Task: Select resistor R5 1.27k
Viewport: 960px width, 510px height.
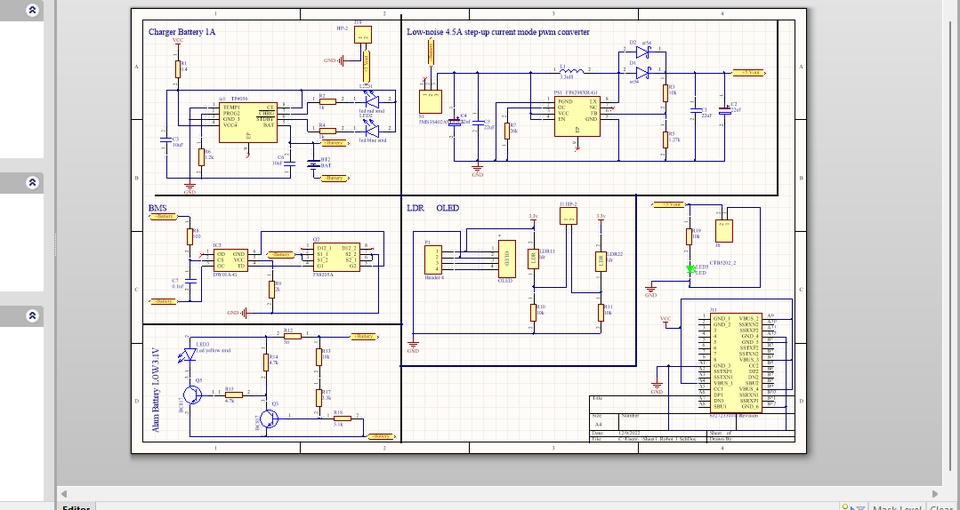Action: click(x=666, y=140)
